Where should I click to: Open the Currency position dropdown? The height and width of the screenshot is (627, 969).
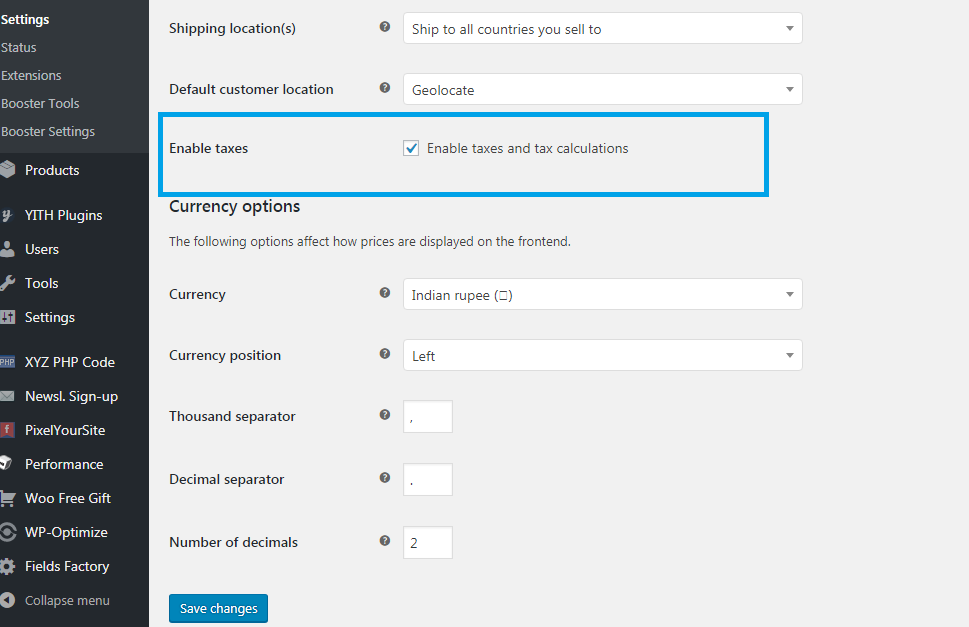pyautogui.click(x=603, y=355)
